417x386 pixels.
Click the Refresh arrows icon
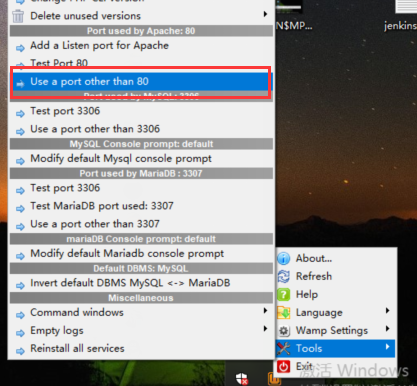(x=284, y=276)
